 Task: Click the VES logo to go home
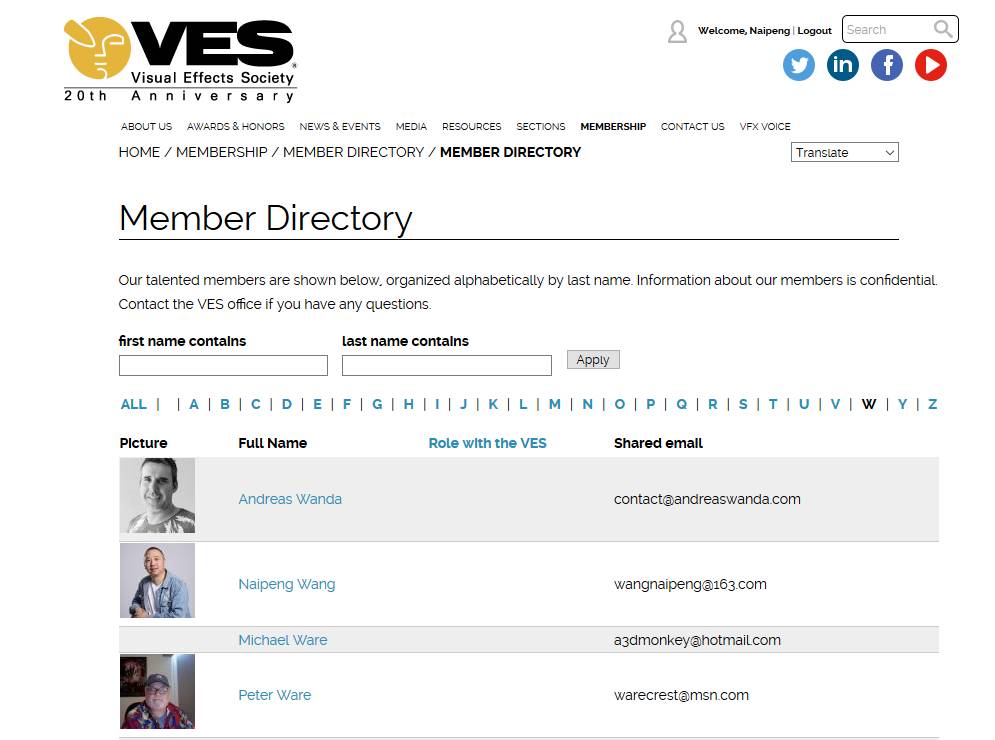pyautogui.click(x=180, y=60)
